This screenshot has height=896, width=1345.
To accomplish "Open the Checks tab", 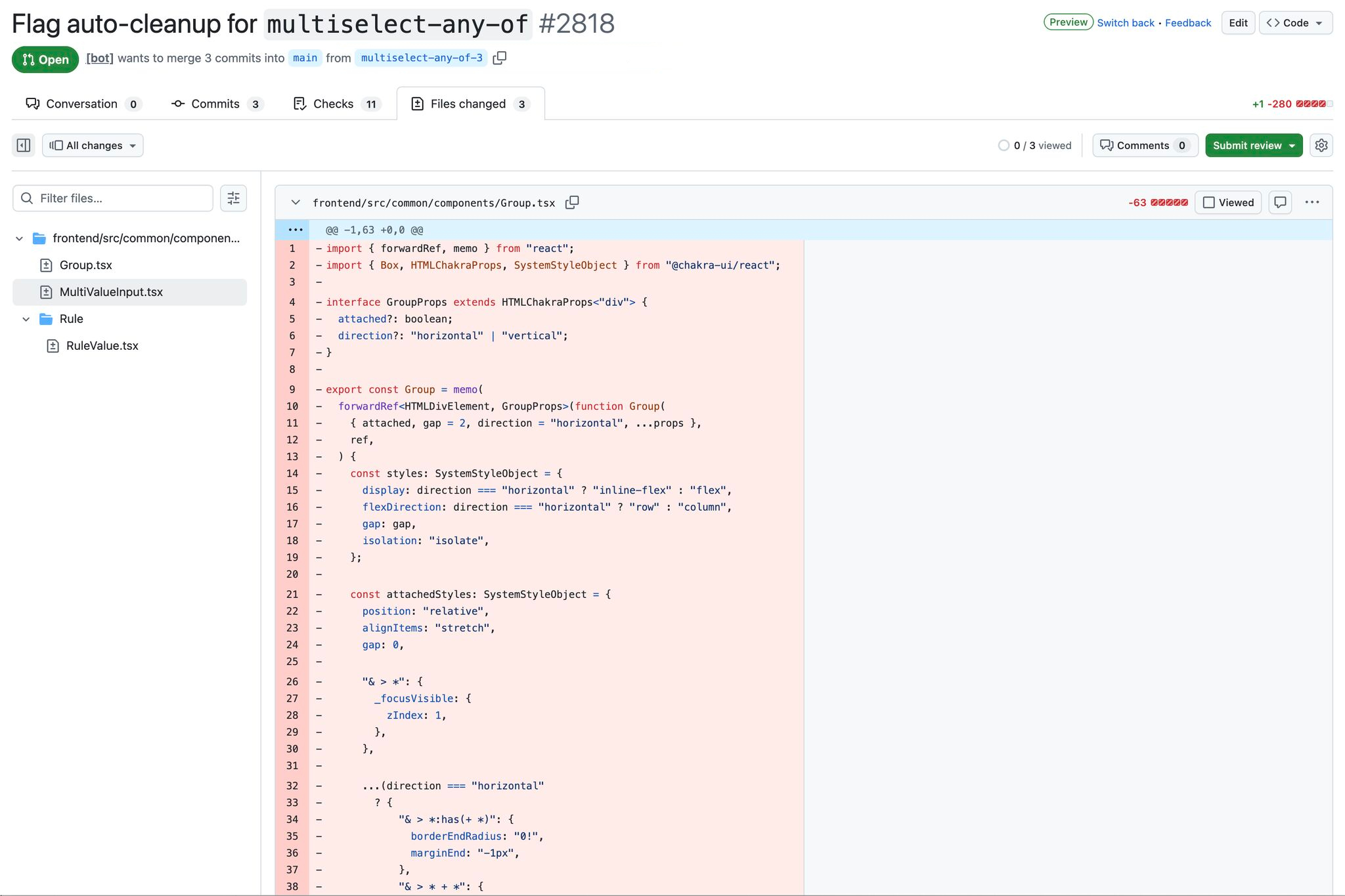I will (334, 104).
